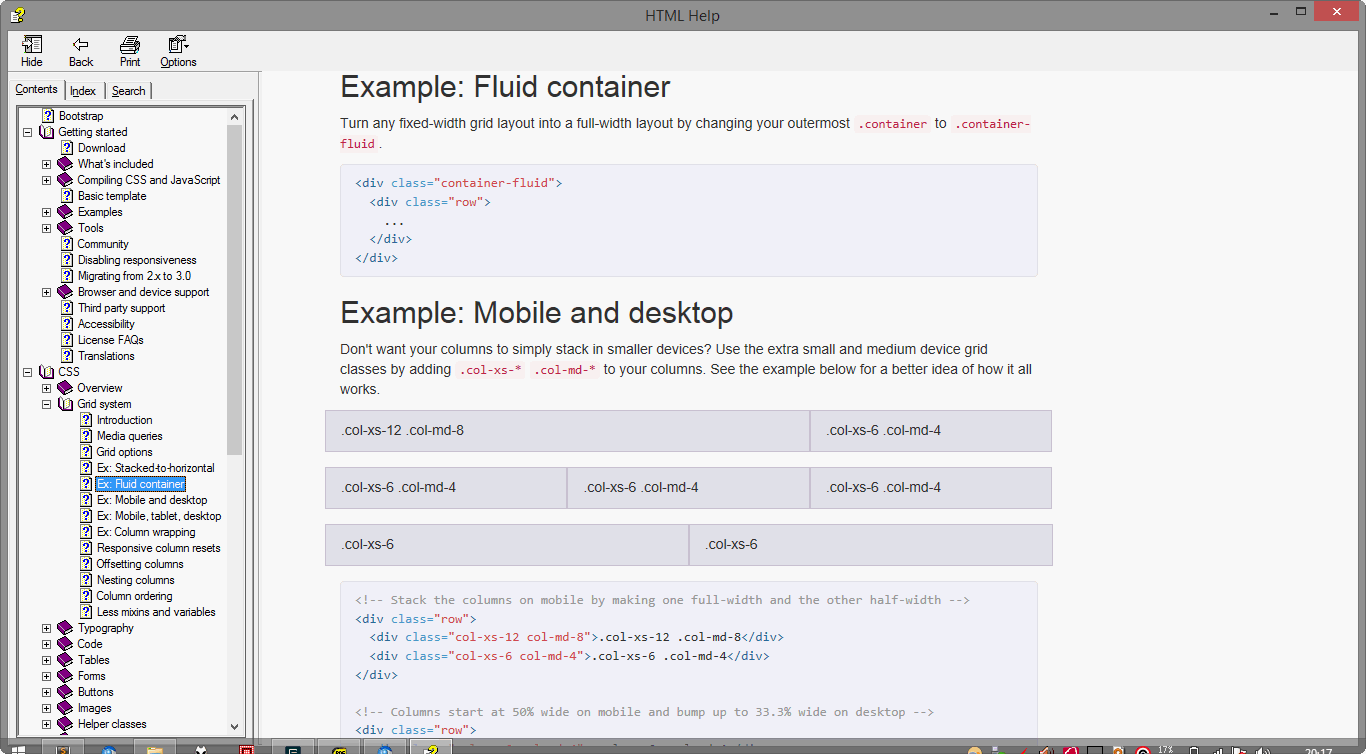Expand the What's included node
This screenshot has width=1366, height=754.
point(46,164)
